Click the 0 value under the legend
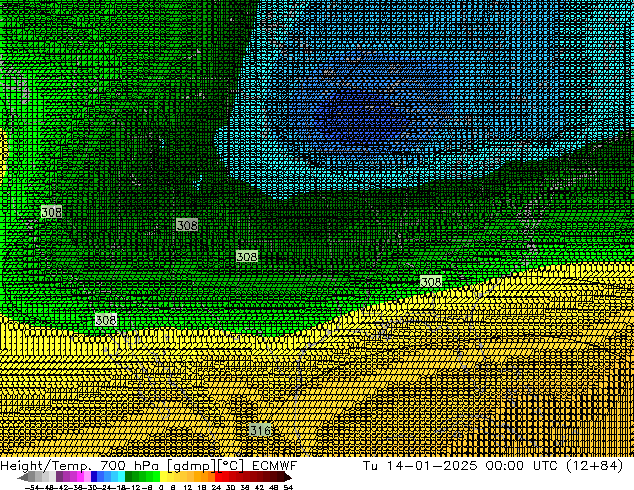 pos(161,487)
